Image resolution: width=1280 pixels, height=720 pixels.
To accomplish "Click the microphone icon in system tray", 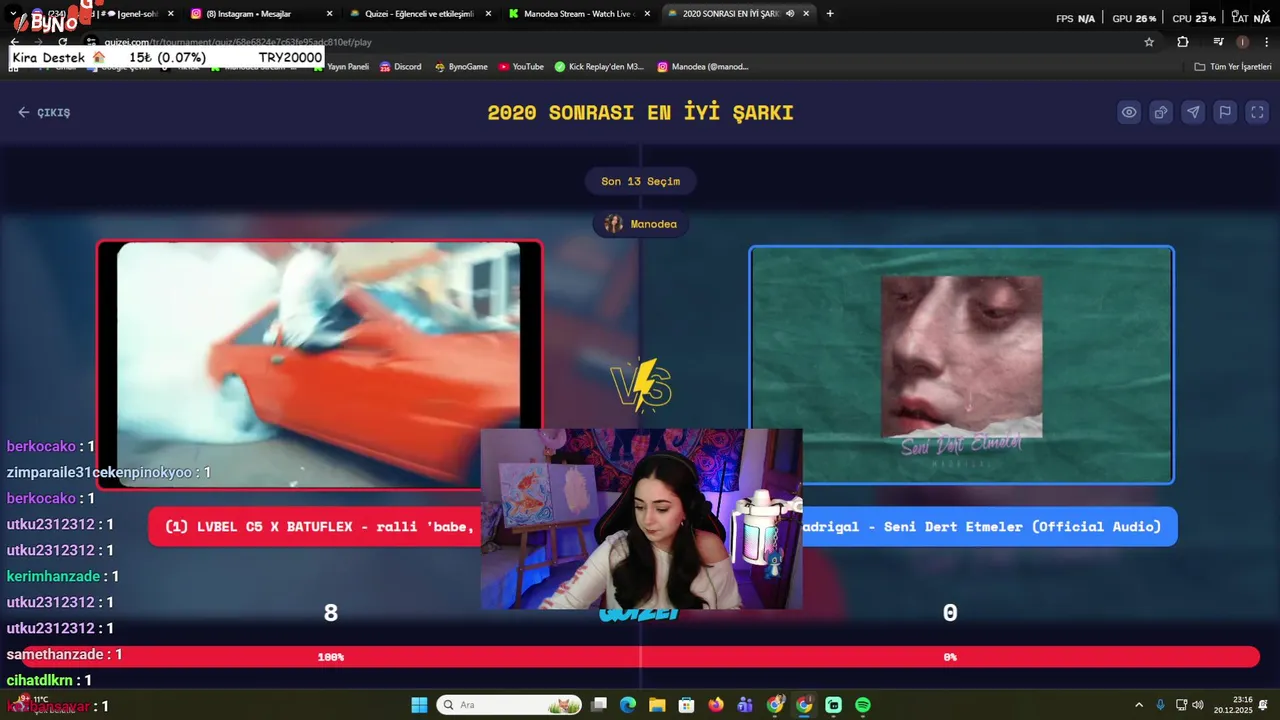I will pos(1160,705).
